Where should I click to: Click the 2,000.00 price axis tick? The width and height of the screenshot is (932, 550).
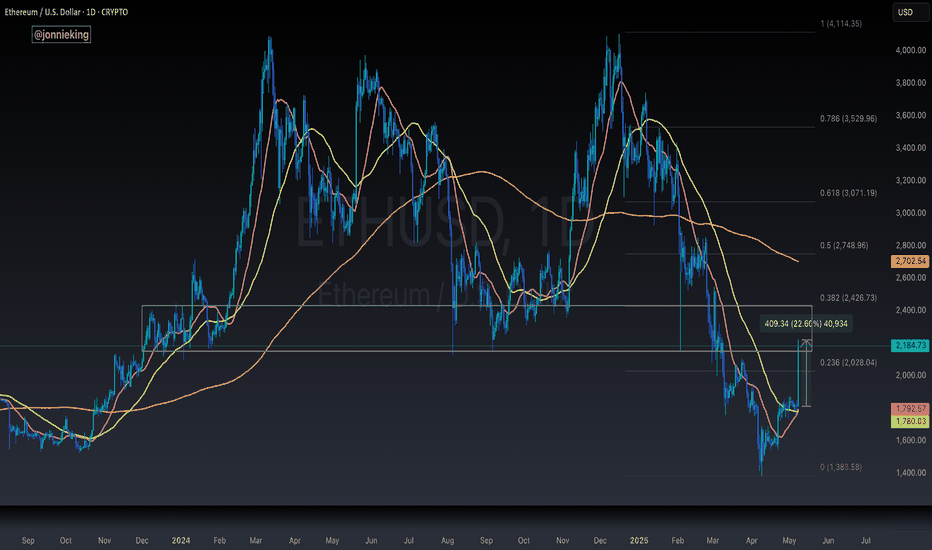click(911, 375)
